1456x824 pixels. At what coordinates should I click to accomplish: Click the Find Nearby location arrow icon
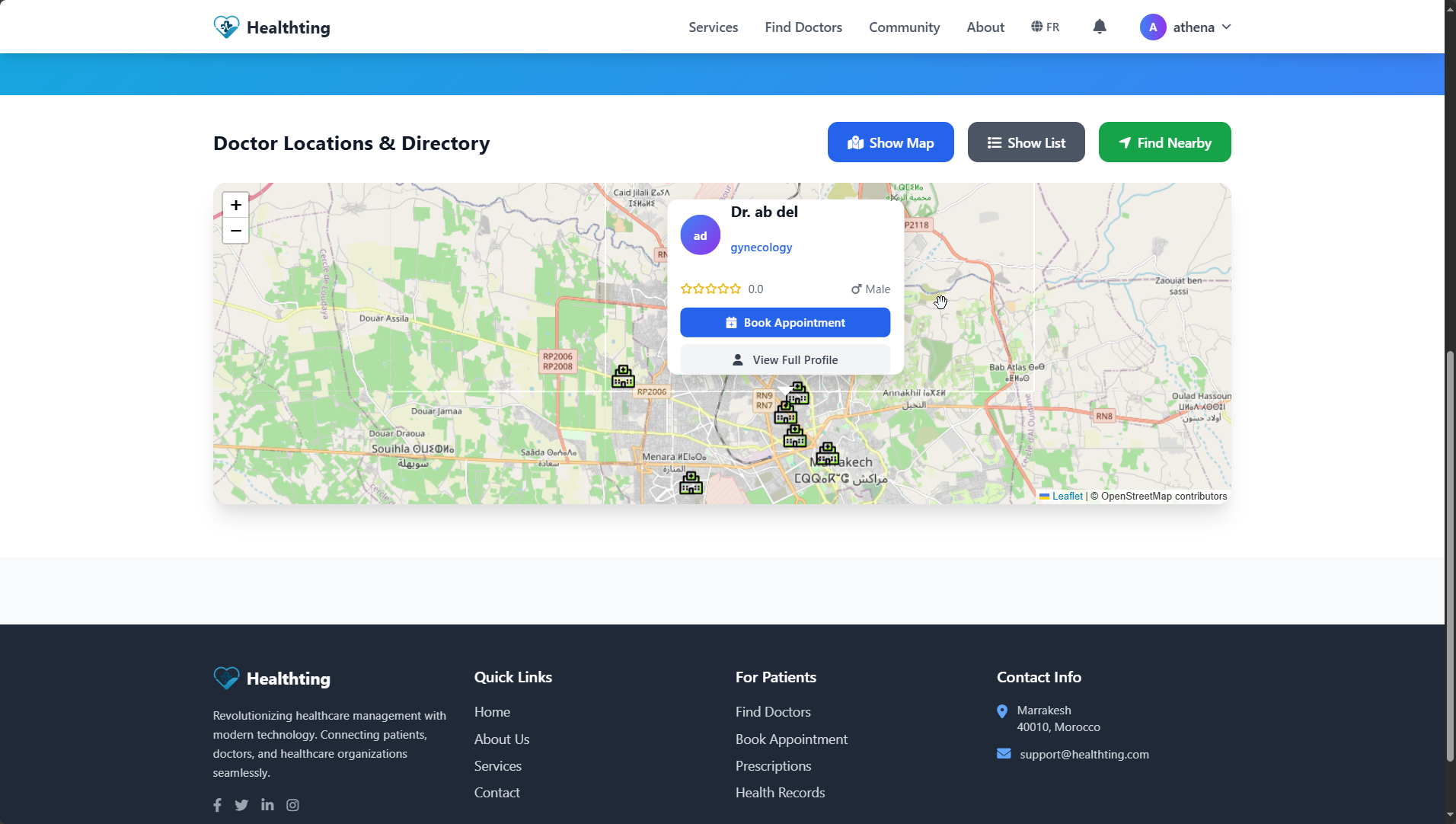tap(1124, 142)
